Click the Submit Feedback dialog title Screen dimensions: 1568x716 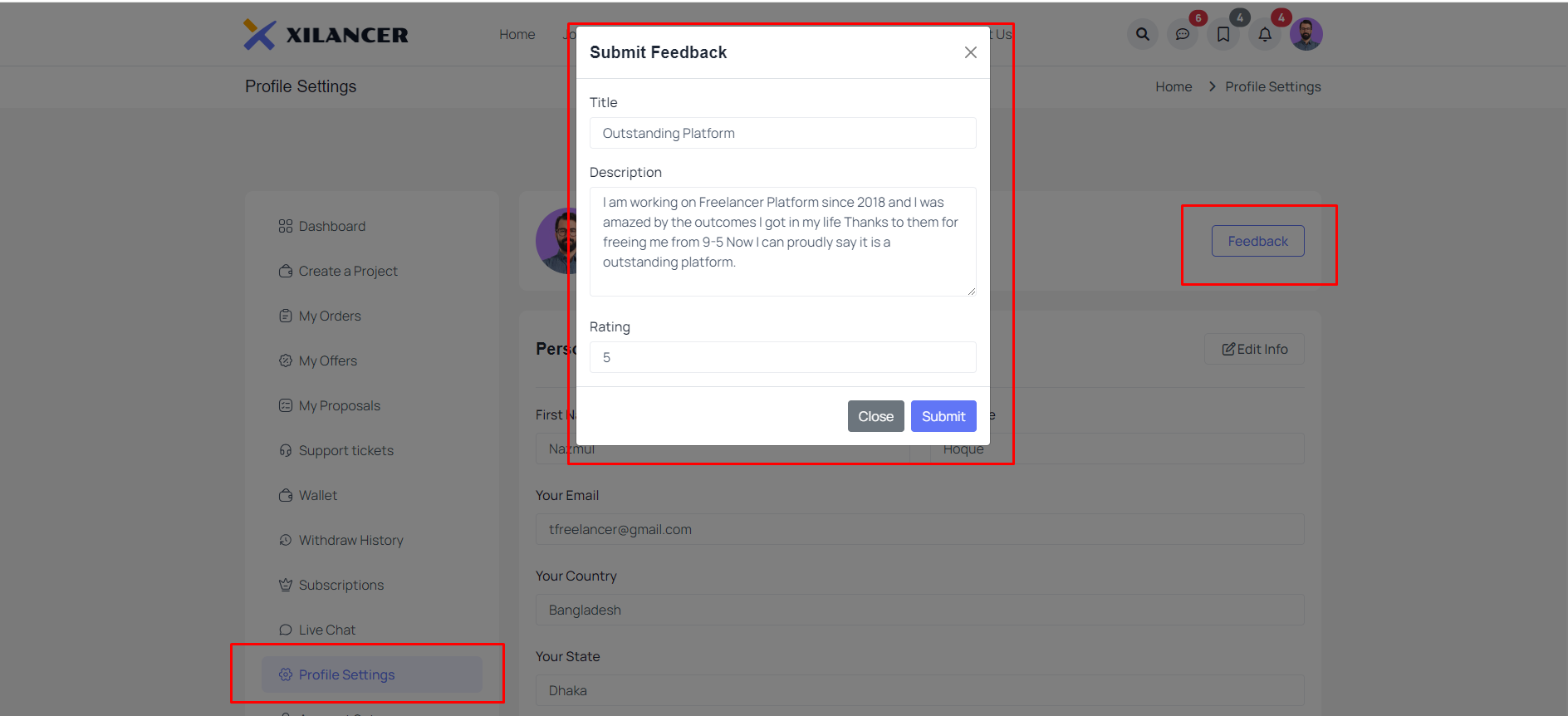(658, 52)
